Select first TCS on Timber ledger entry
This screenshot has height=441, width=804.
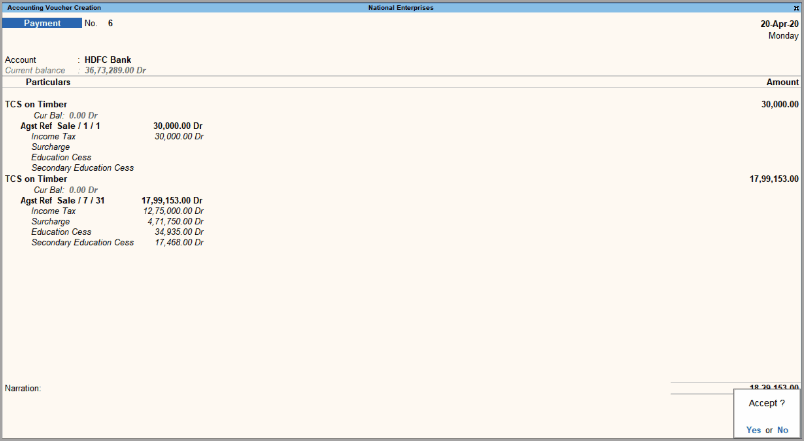(36, 104)
